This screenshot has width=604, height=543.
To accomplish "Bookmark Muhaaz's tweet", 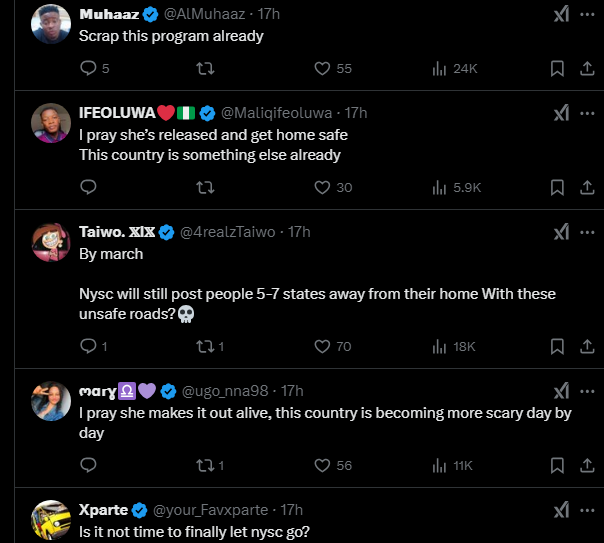I will pyautogui.click(x=557, y=68).
